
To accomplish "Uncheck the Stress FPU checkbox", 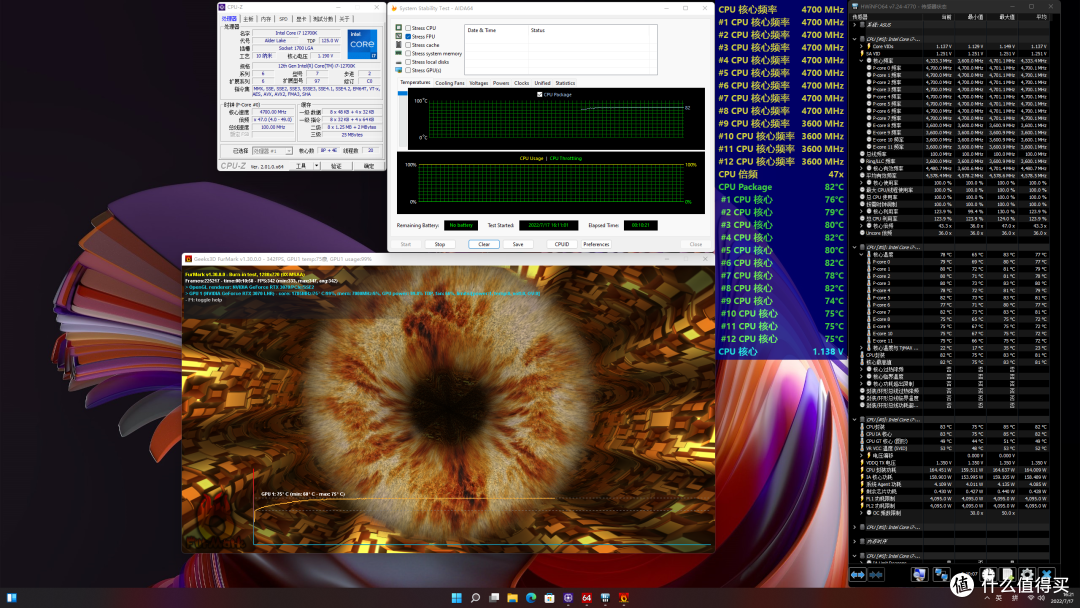I will coord(408,36).
